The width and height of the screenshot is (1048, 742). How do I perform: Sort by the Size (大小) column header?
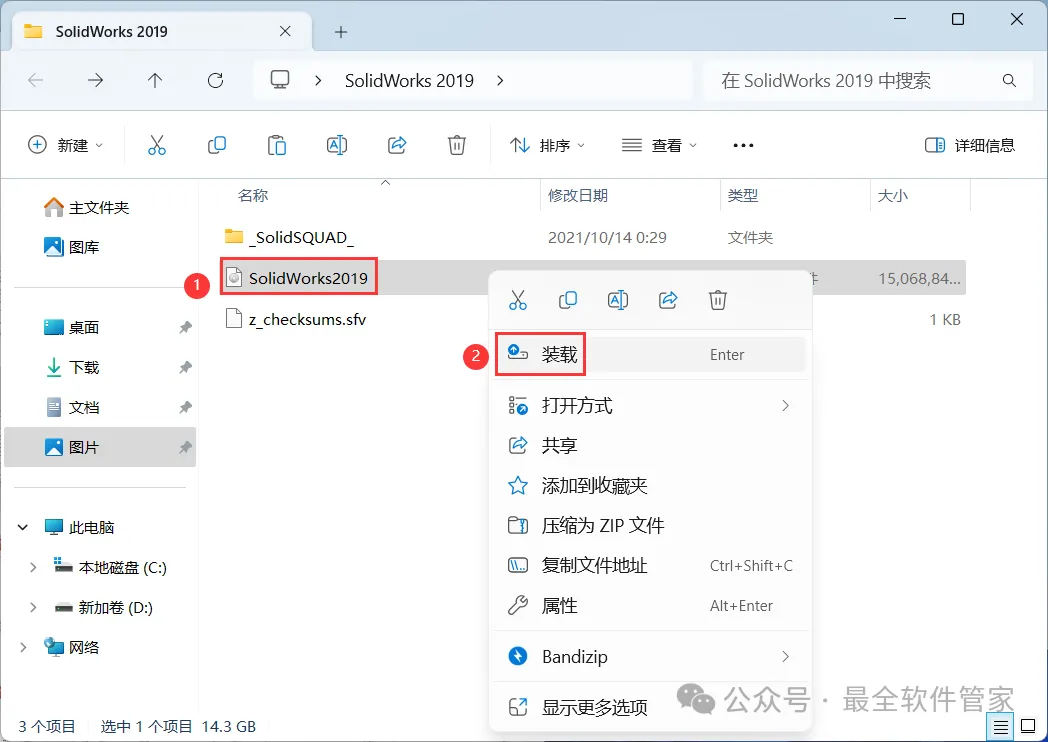[x=892, y=195]
